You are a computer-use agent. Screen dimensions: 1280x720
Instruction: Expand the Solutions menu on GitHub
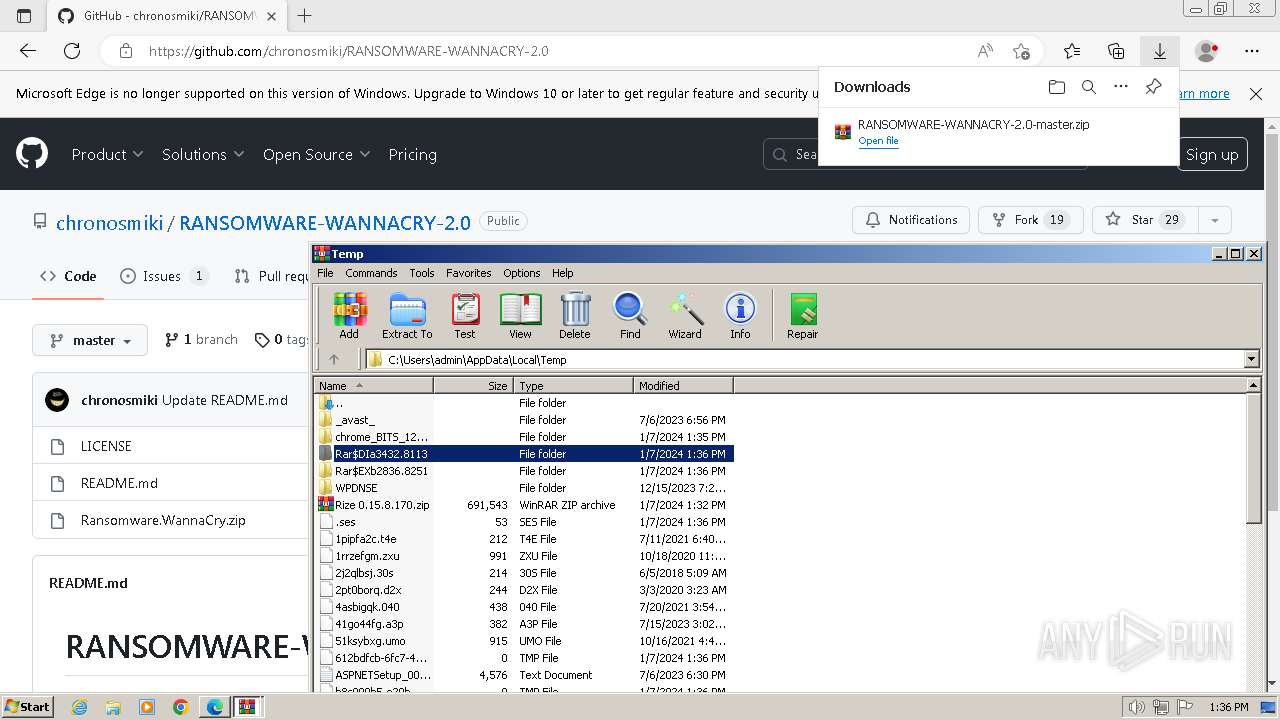203,154
